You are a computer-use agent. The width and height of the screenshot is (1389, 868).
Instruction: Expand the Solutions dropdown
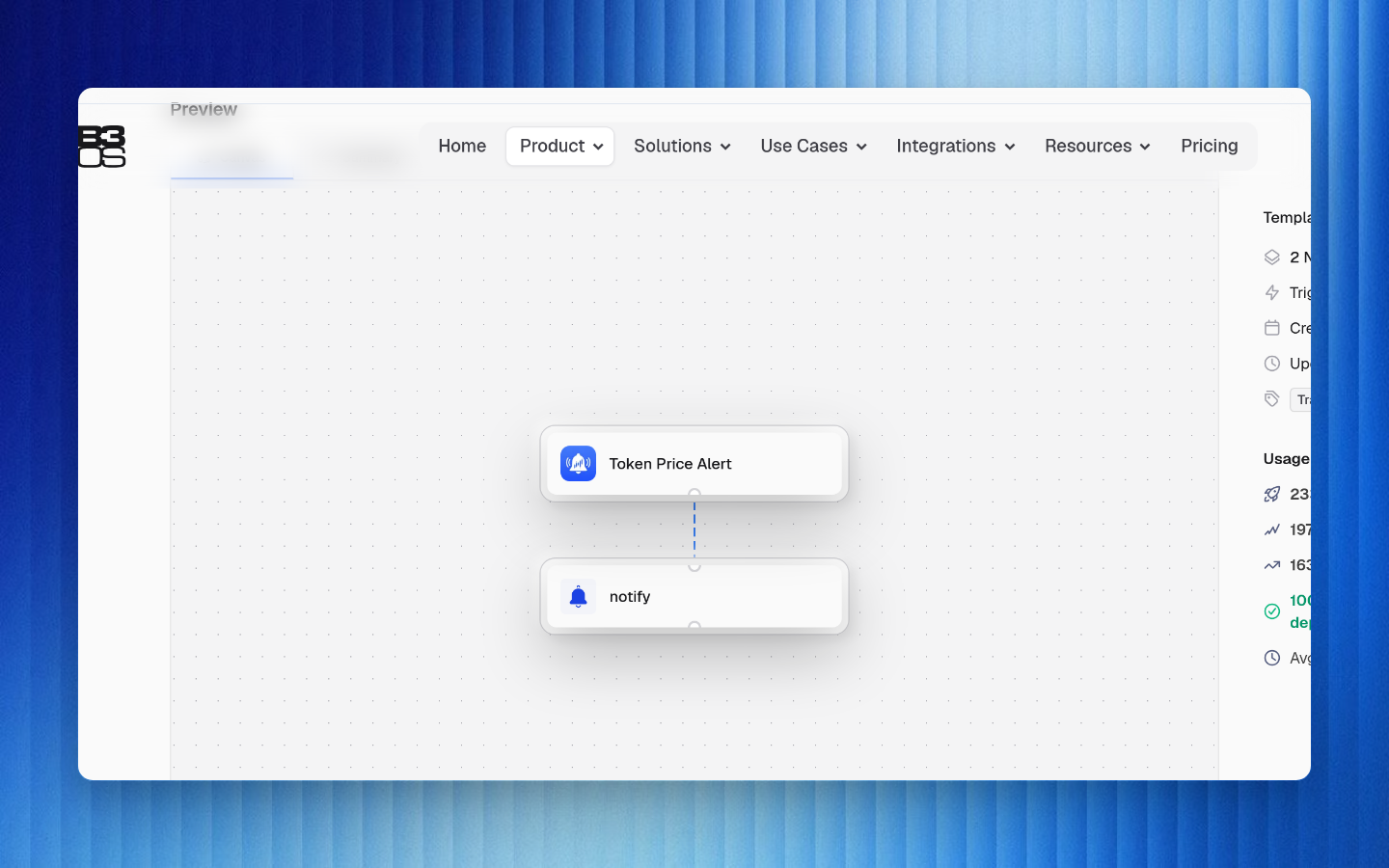click(682, 147)
